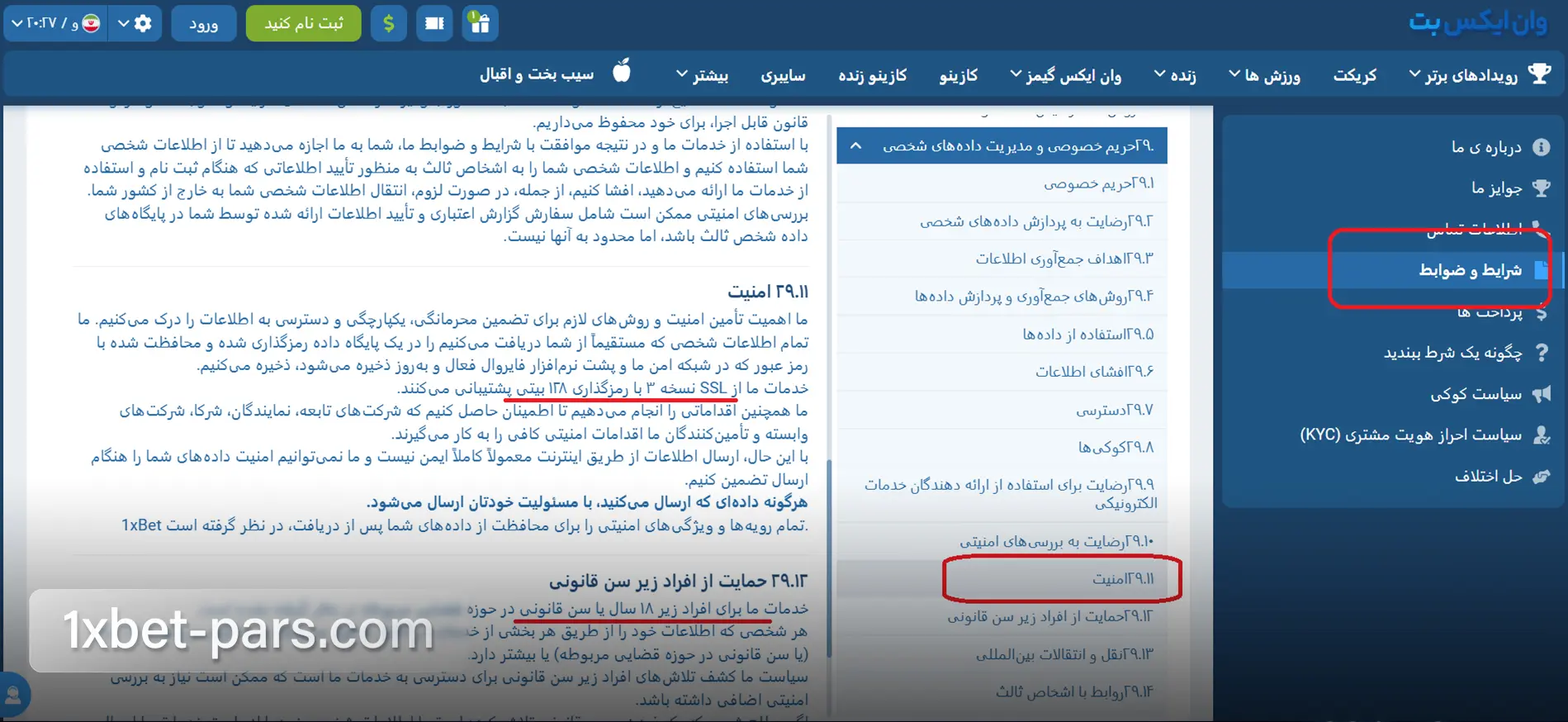Open the کازینو زنده menu item
This screenshot has width=1568, height=722.
coord(873,75)
